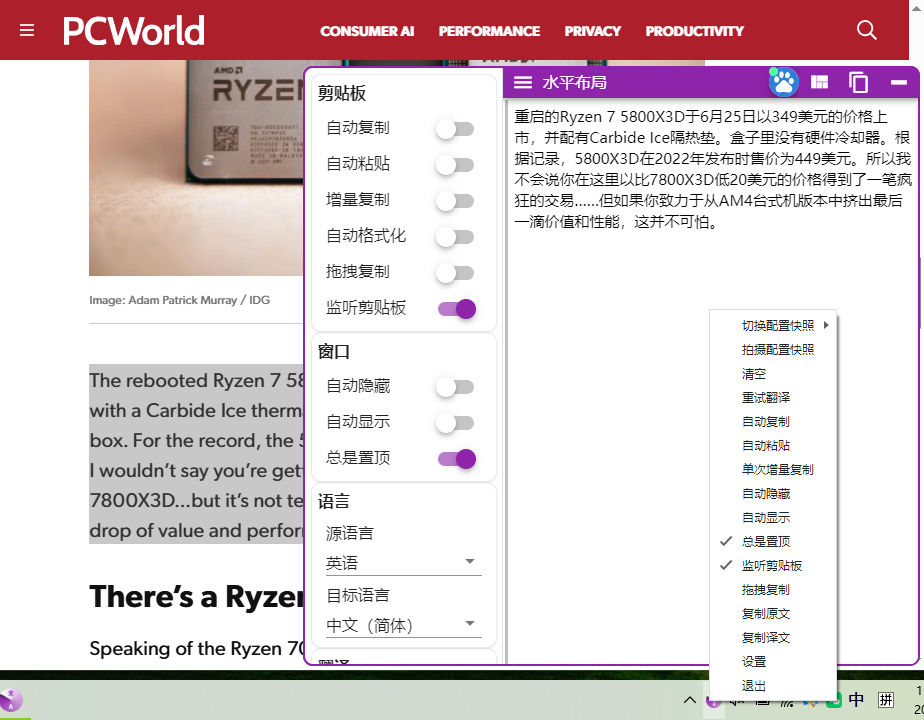Click the 中 input language indicator
924x720 pixels.
click(x=856, y=700)
